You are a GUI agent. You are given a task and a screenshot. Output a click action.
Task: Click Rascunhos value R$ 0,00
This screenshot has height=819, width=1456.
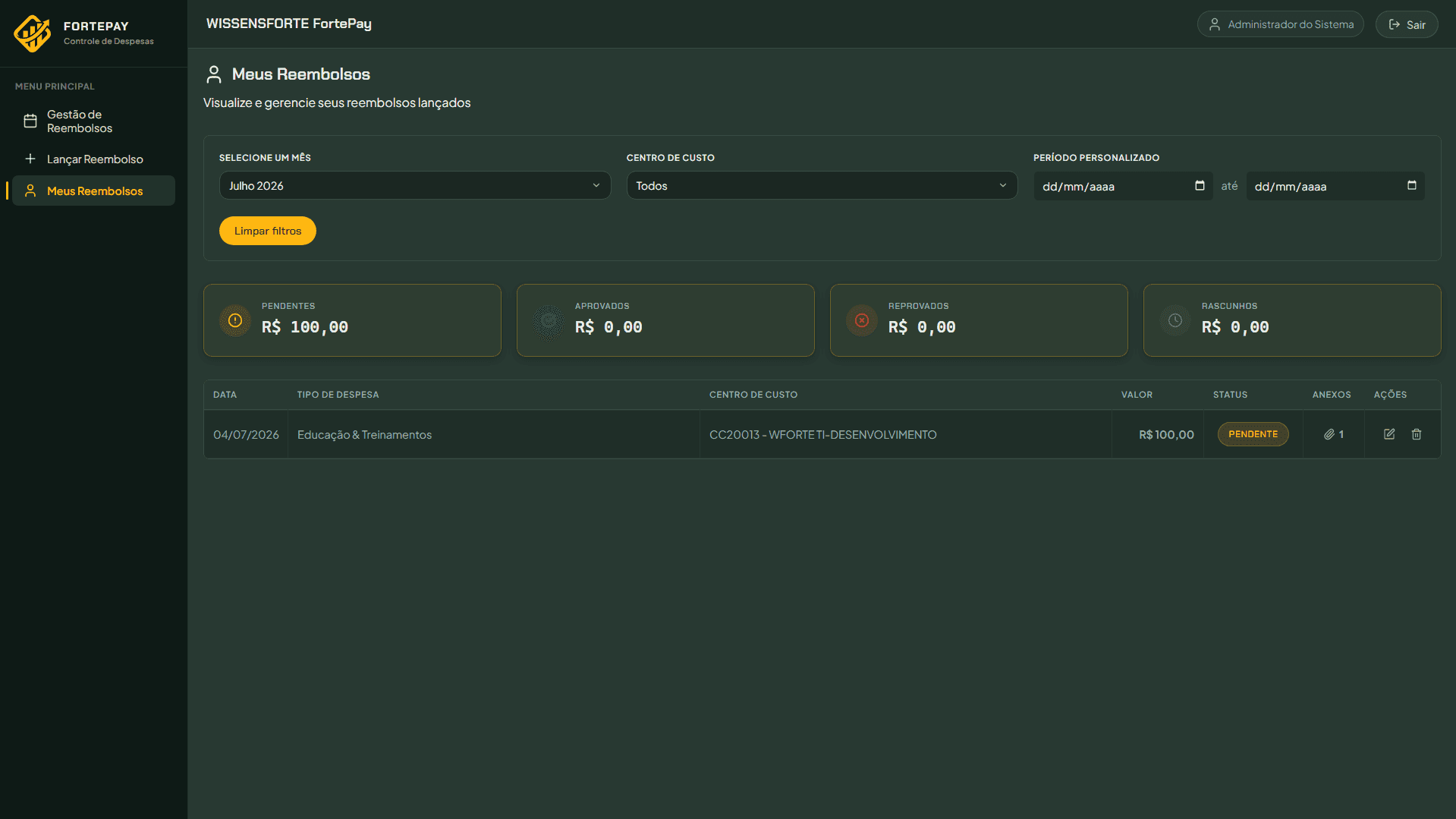point(1235,327)
